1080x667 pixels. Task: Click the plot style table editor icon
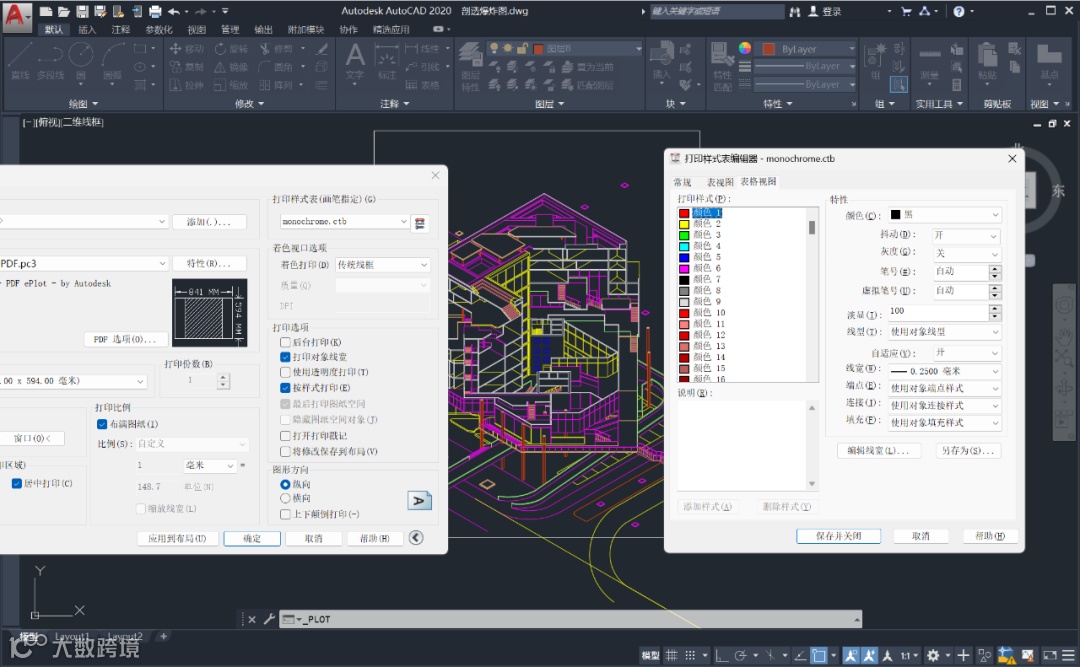click(x=421, y=222)
